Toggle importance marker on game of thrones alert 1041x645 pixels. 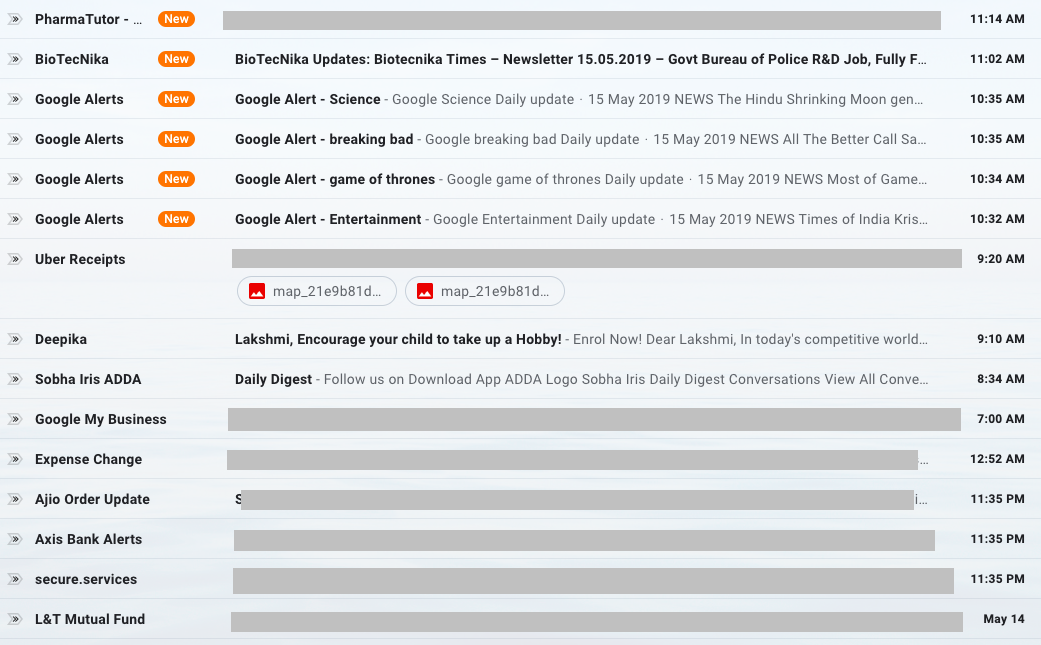tap(15, 179)
